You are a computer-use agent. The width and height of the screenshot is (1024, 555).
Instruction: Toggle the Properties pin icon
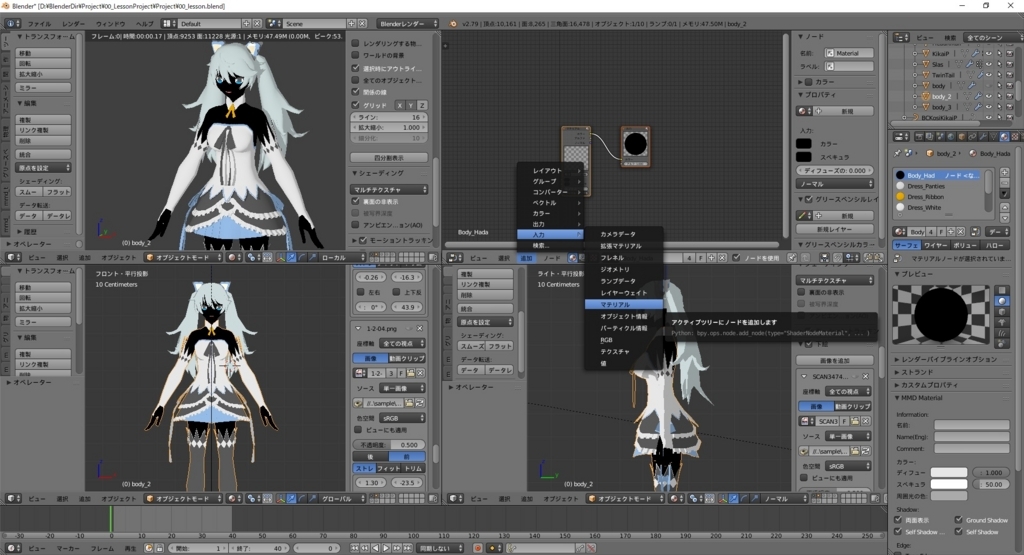click(x=897, y=153)
